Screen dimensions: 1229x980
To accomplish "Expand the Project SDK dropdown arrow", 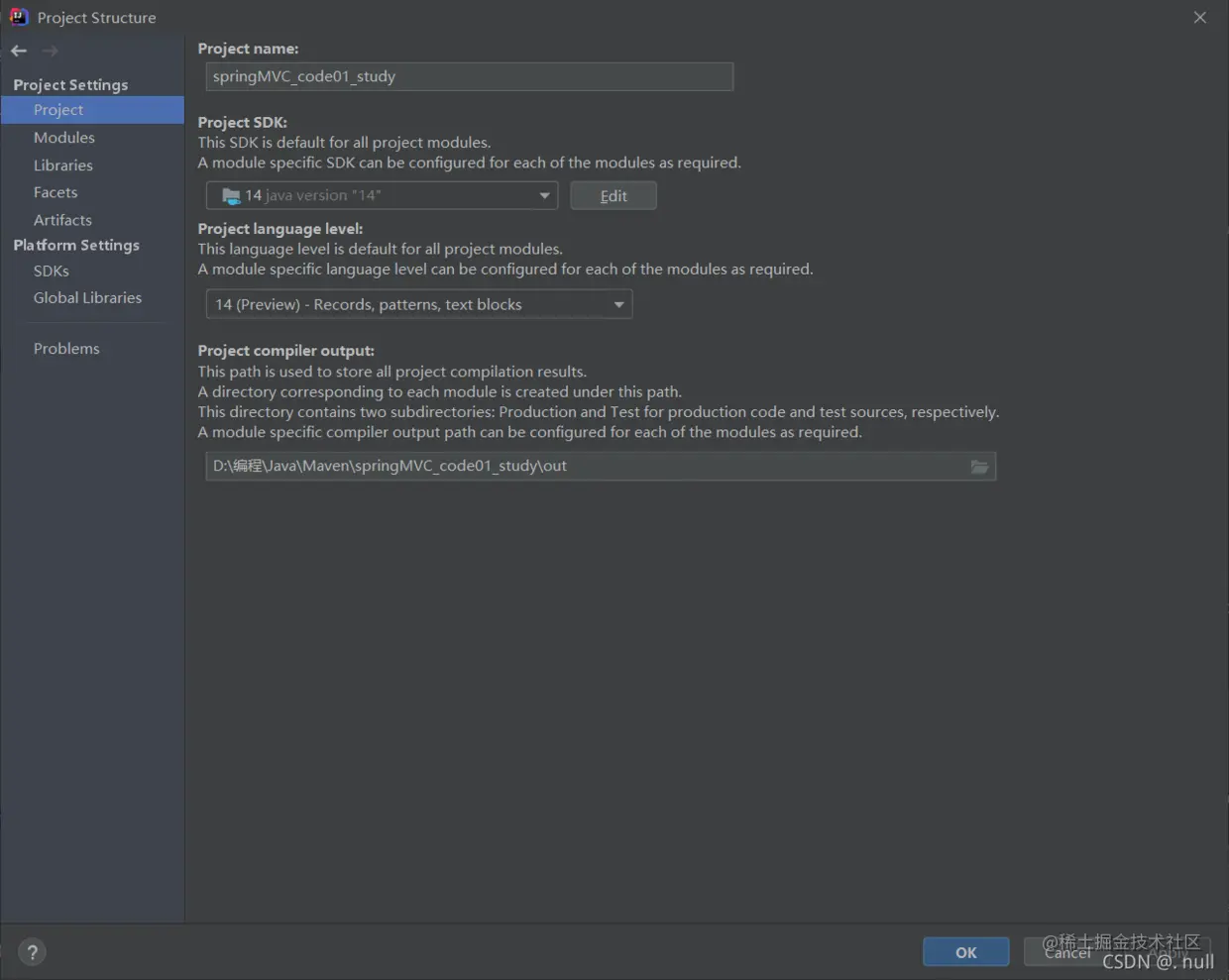I will [544, 196].
